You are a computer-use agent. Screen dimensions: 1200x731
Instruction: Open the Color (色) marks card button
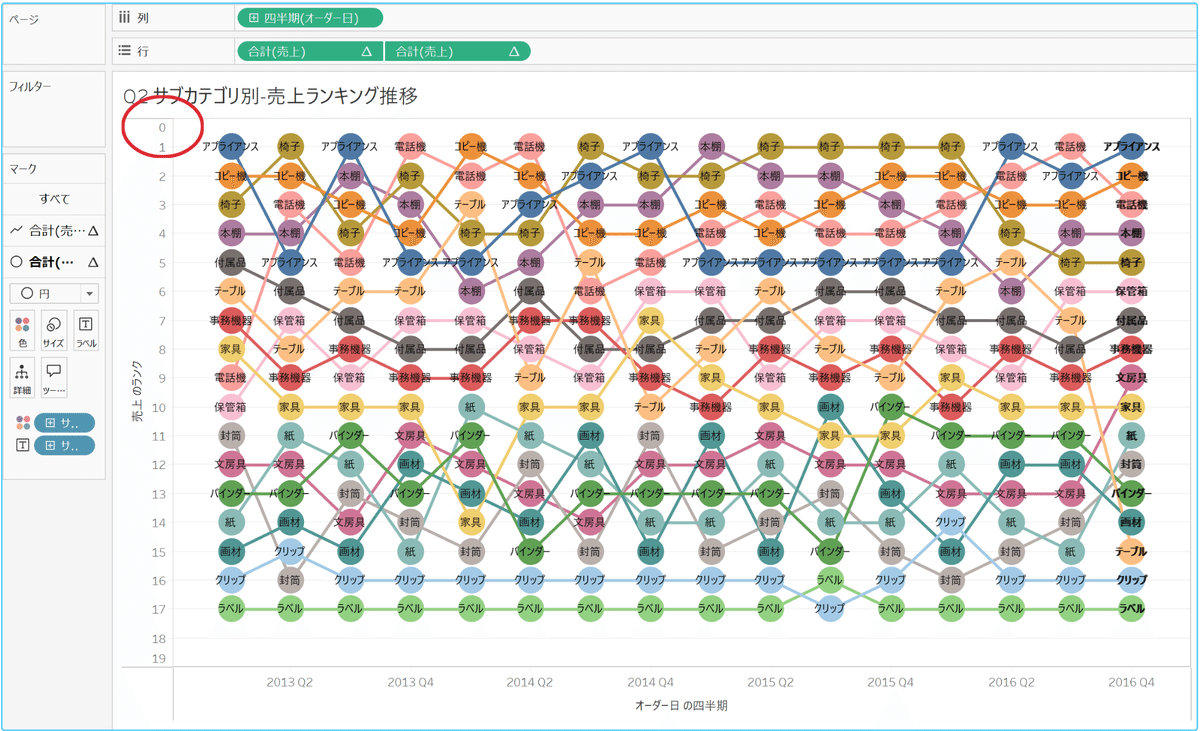[x=22, y=329]
